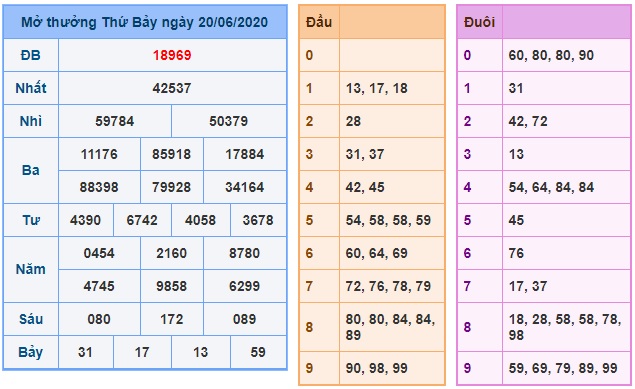Select the Năm row label
The height and width of the screenshot is (389, 635).
[x=31, y=270]
